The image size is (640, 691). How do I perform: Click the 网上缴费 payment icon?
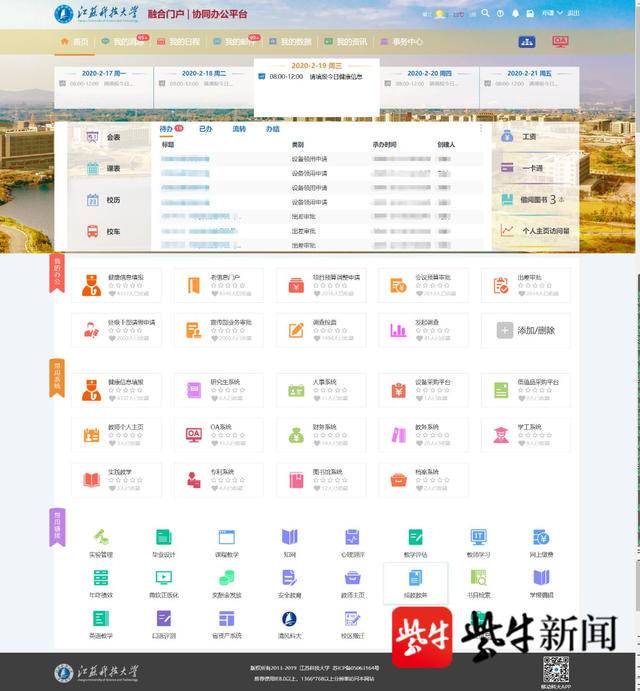[541, 537]
